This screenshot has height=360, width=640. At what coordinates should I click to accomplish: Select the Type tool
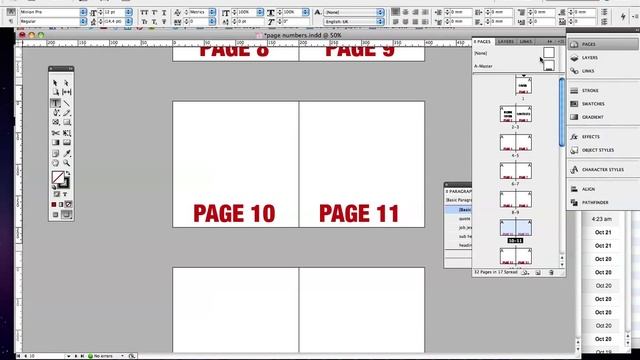(56, 103)
